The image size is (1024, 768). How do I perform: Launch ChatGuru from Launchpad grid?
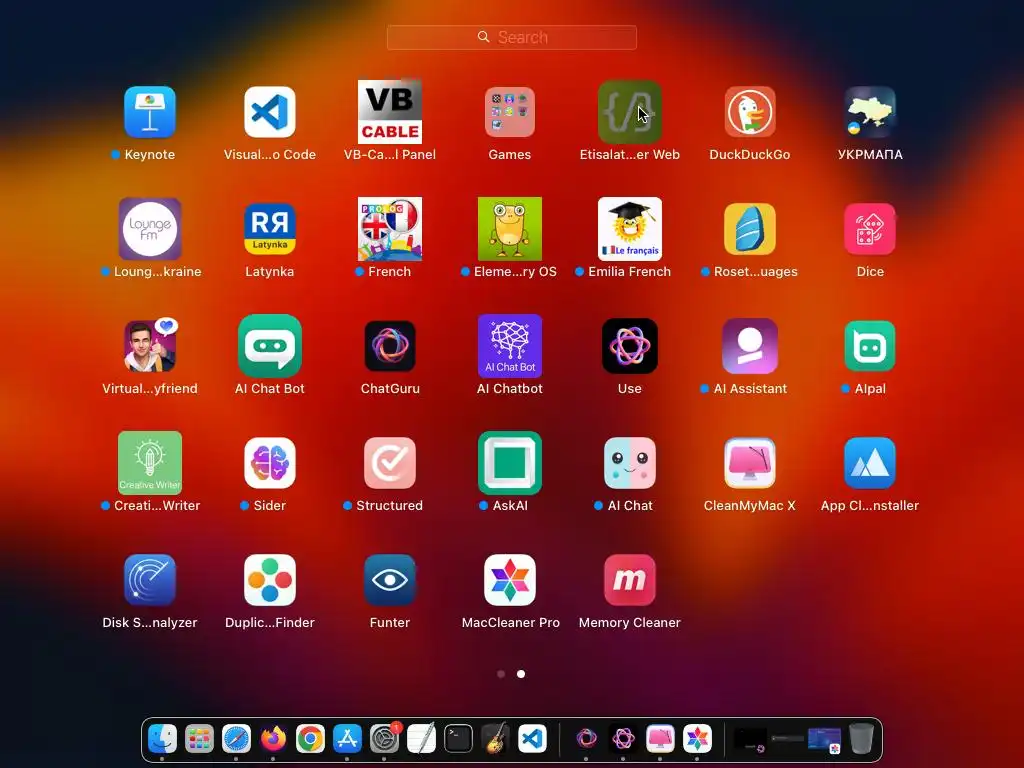pyautogui.click(x=390, y=346)
